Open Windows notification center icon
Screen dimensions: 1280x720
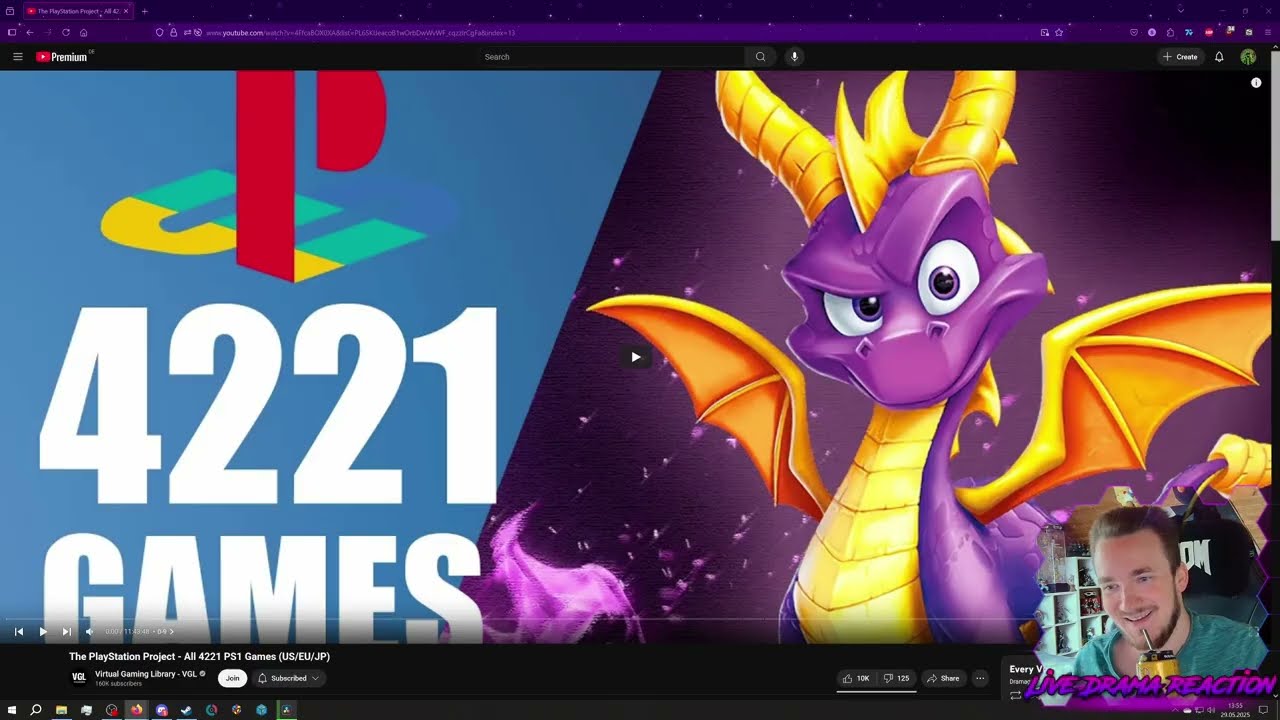point(1264,710)
